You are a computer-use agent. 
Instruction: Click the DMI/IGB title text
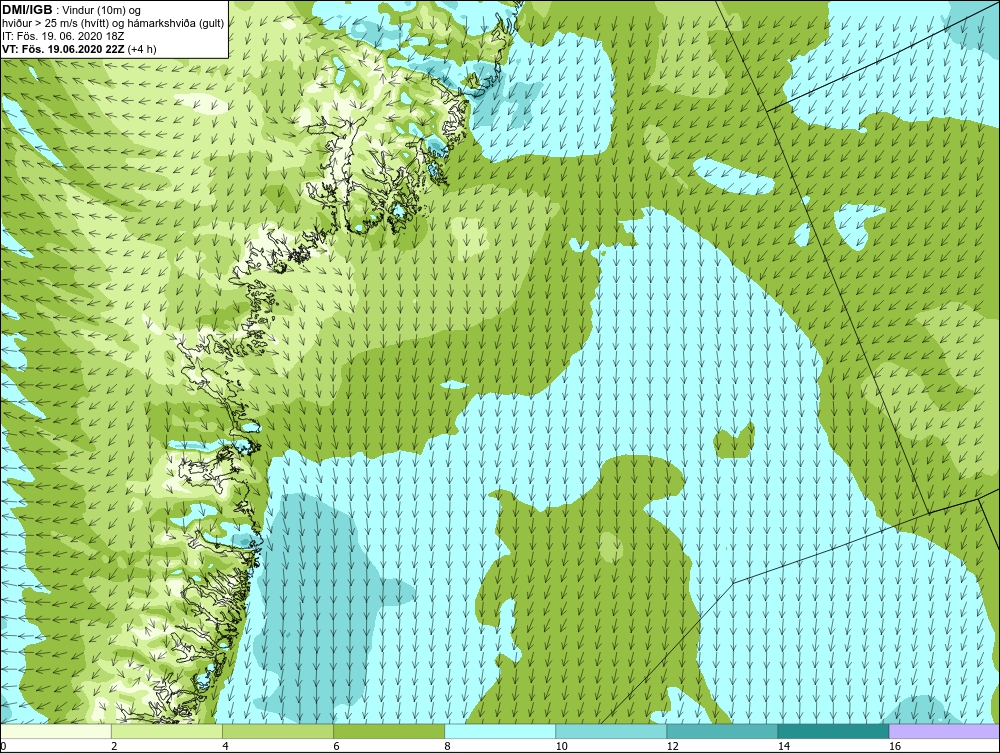coord(27,10)
